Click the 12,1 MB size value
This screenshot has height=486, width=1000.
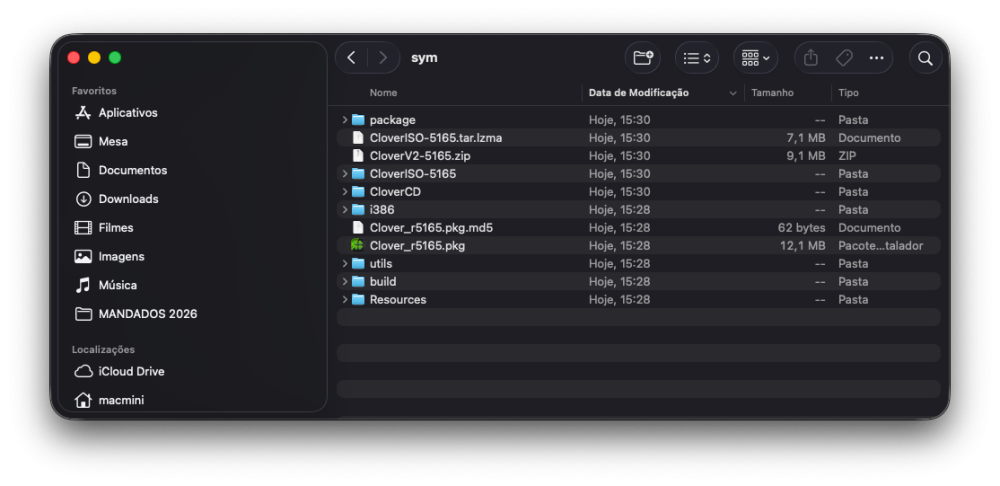pos(802,246)
